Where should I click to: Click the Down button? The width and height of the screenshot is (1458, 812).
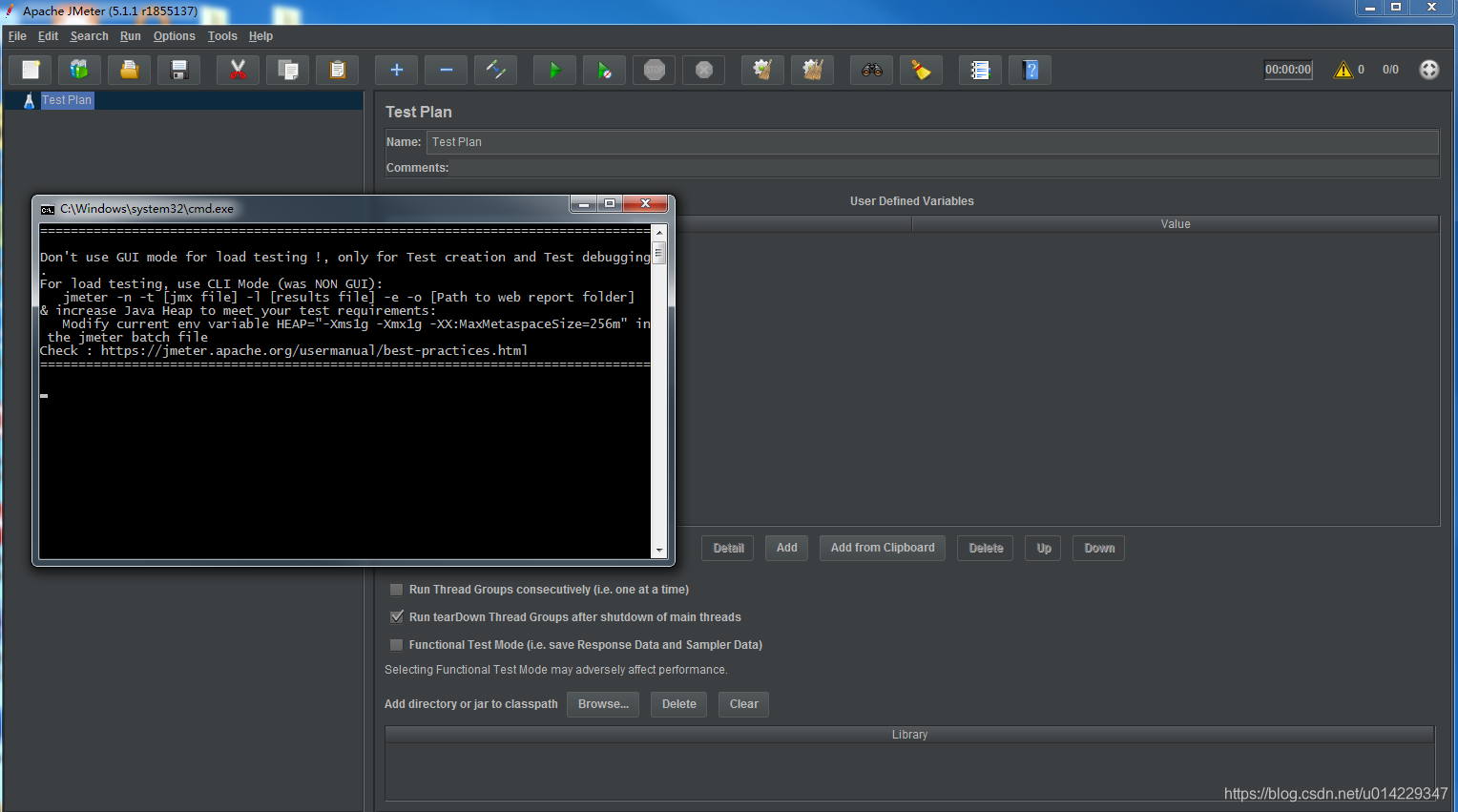point(1099,548)
